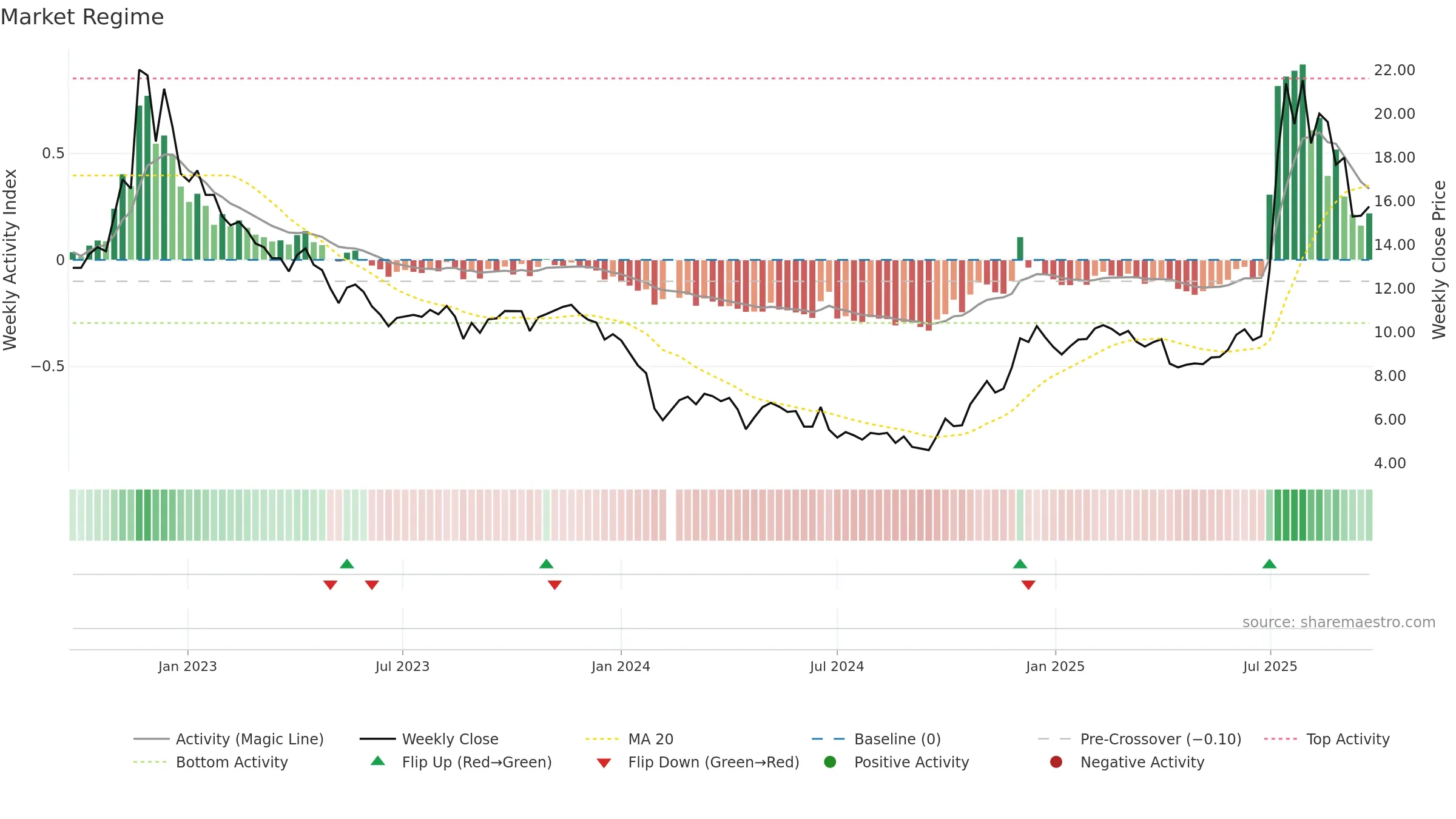The height and width of the screenshot is (819, 1456).
Task: Toggle the MA 20 legend entry
Action: tap(629, 739)
